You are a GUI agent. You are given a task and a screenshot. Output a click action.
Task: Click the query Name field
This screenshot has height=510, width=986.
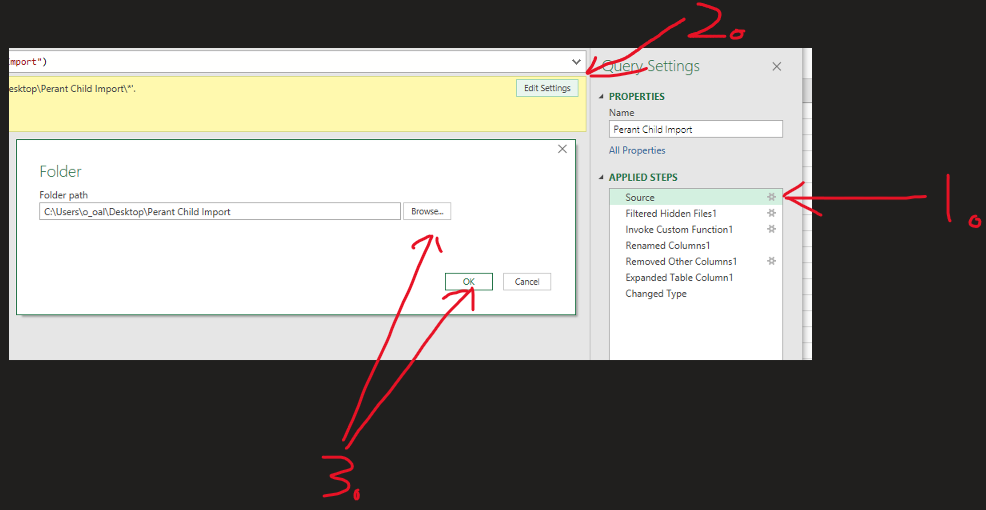click(x=695, y=129)
